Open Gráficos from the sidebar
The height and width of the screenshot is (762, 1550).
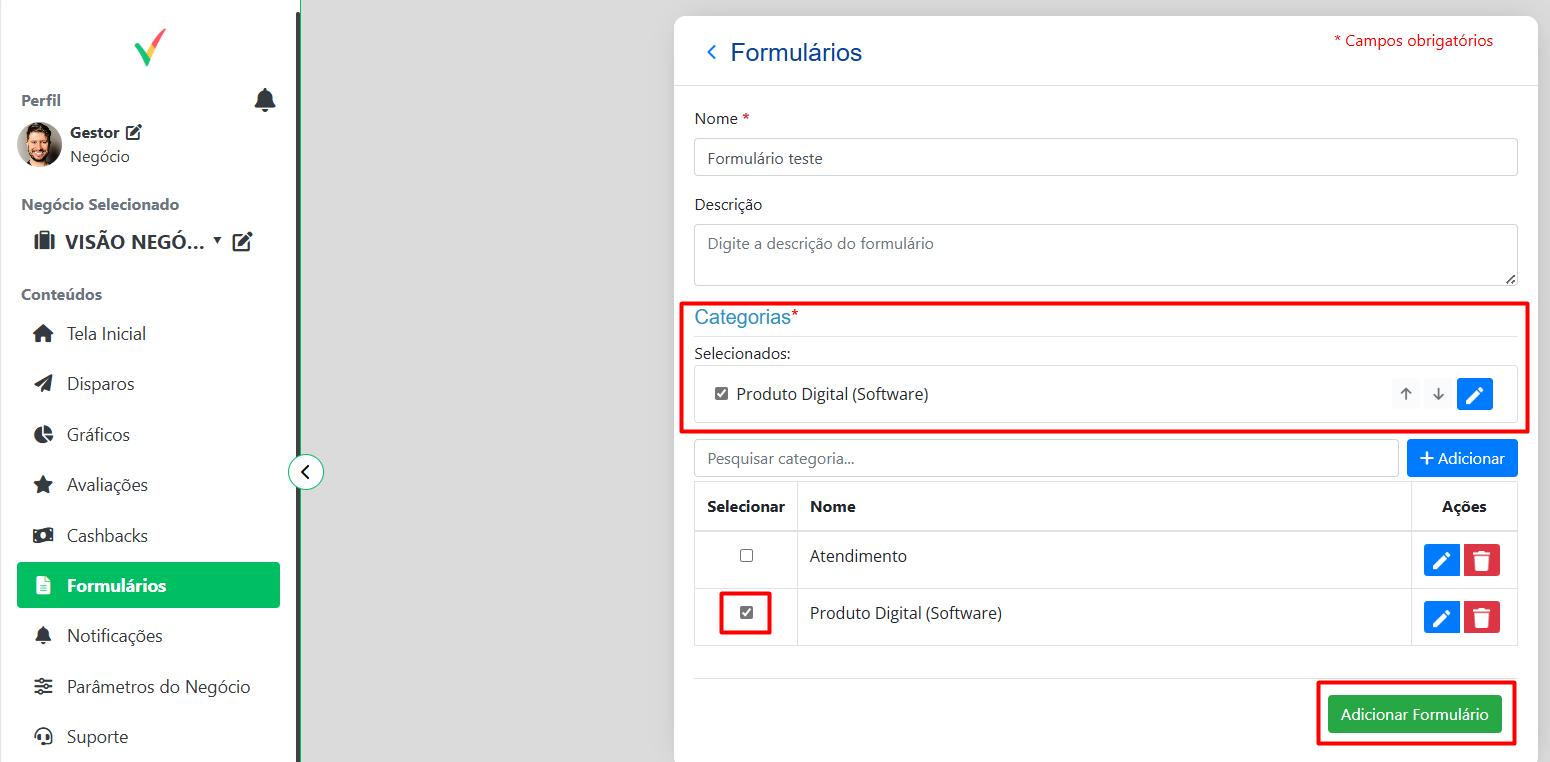pyautogui.click(x=98, y=435)
